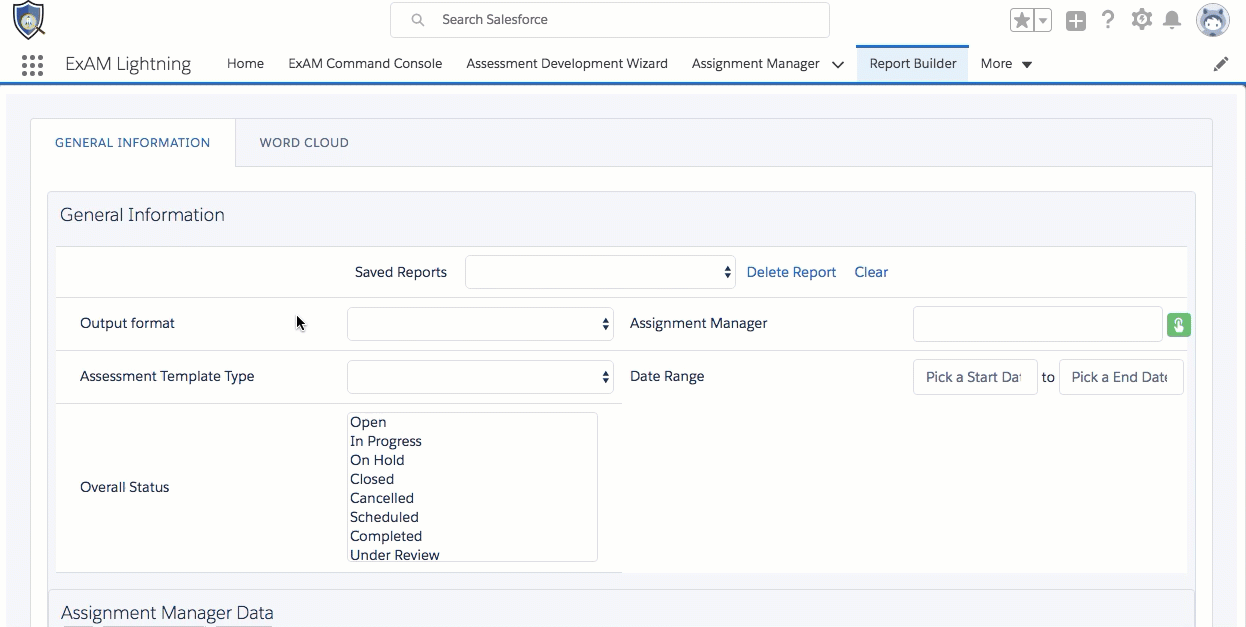Open the App Launcher grid
The image size is (1246, 627).
point(32,65)
